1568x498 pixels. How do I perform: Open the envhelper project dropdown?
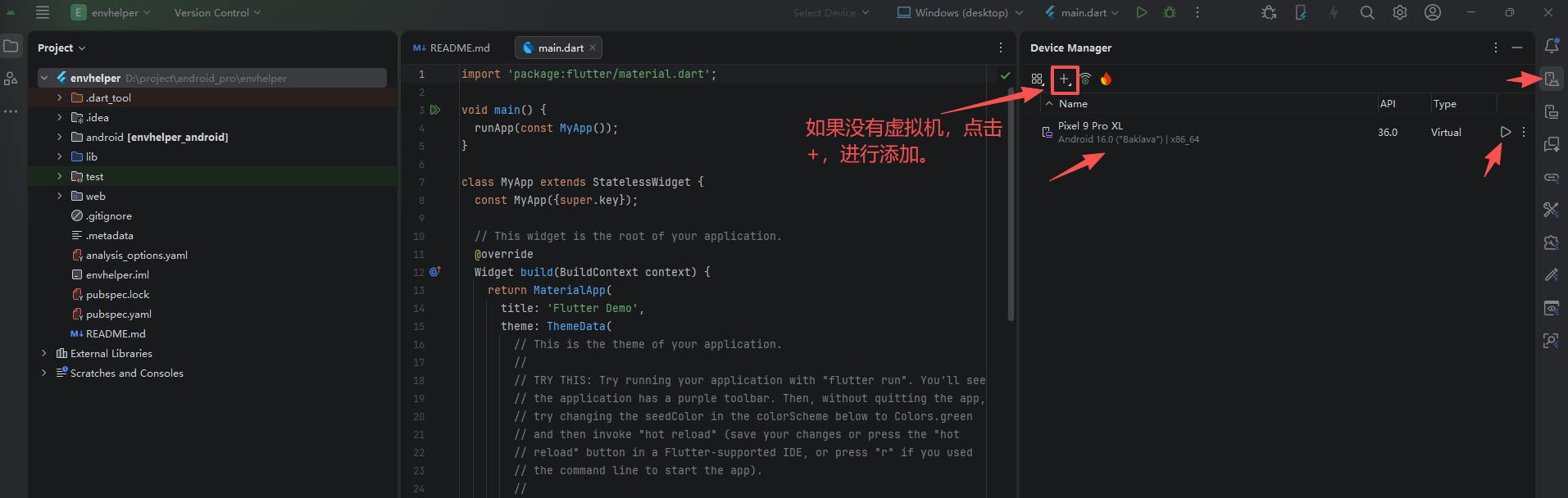(x=111, y=12)
